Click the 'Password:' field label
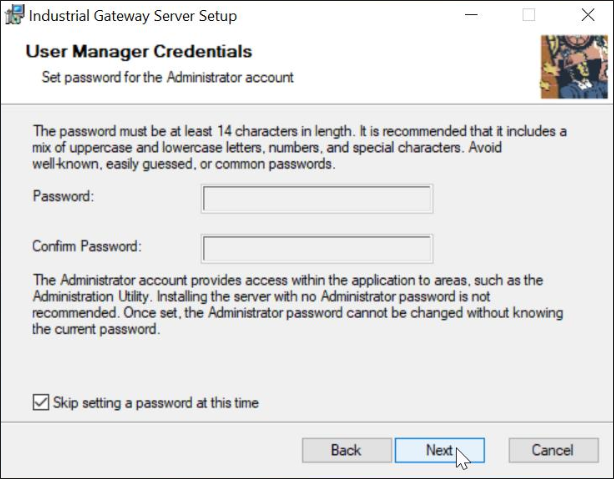 tap(63, 196)
